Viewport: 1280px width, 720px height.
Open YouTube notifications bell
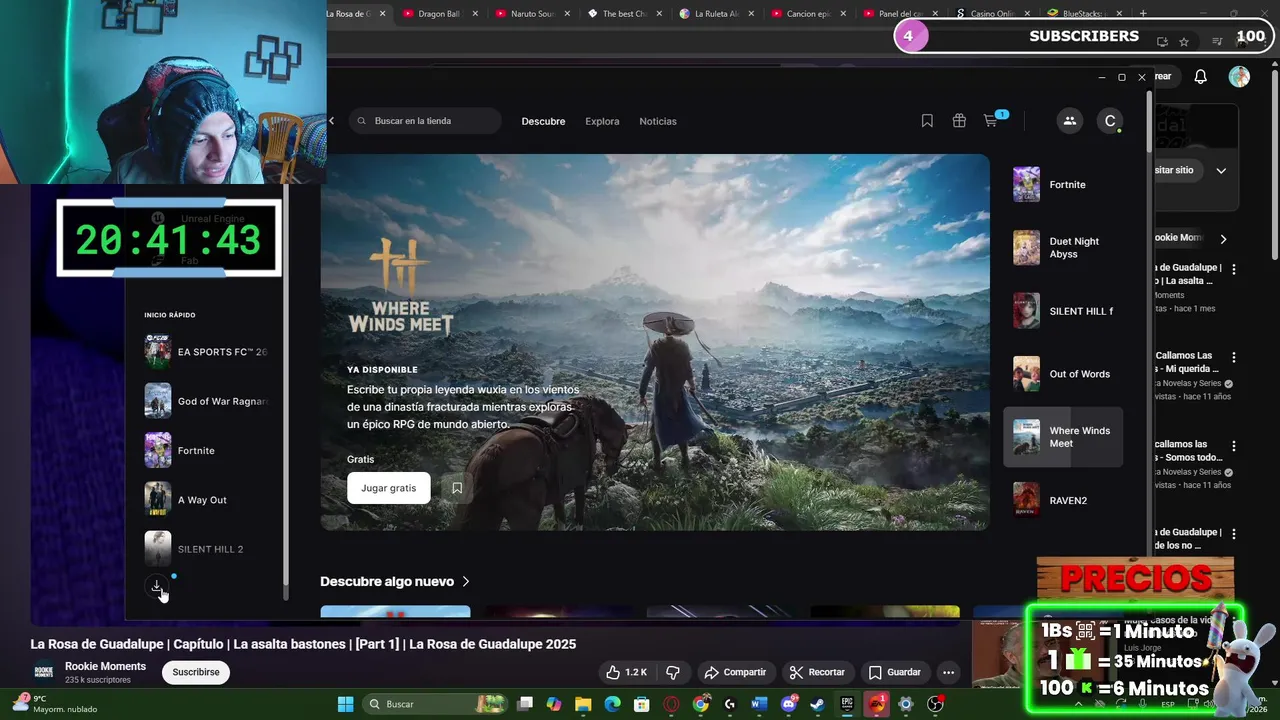[1201, 77]
